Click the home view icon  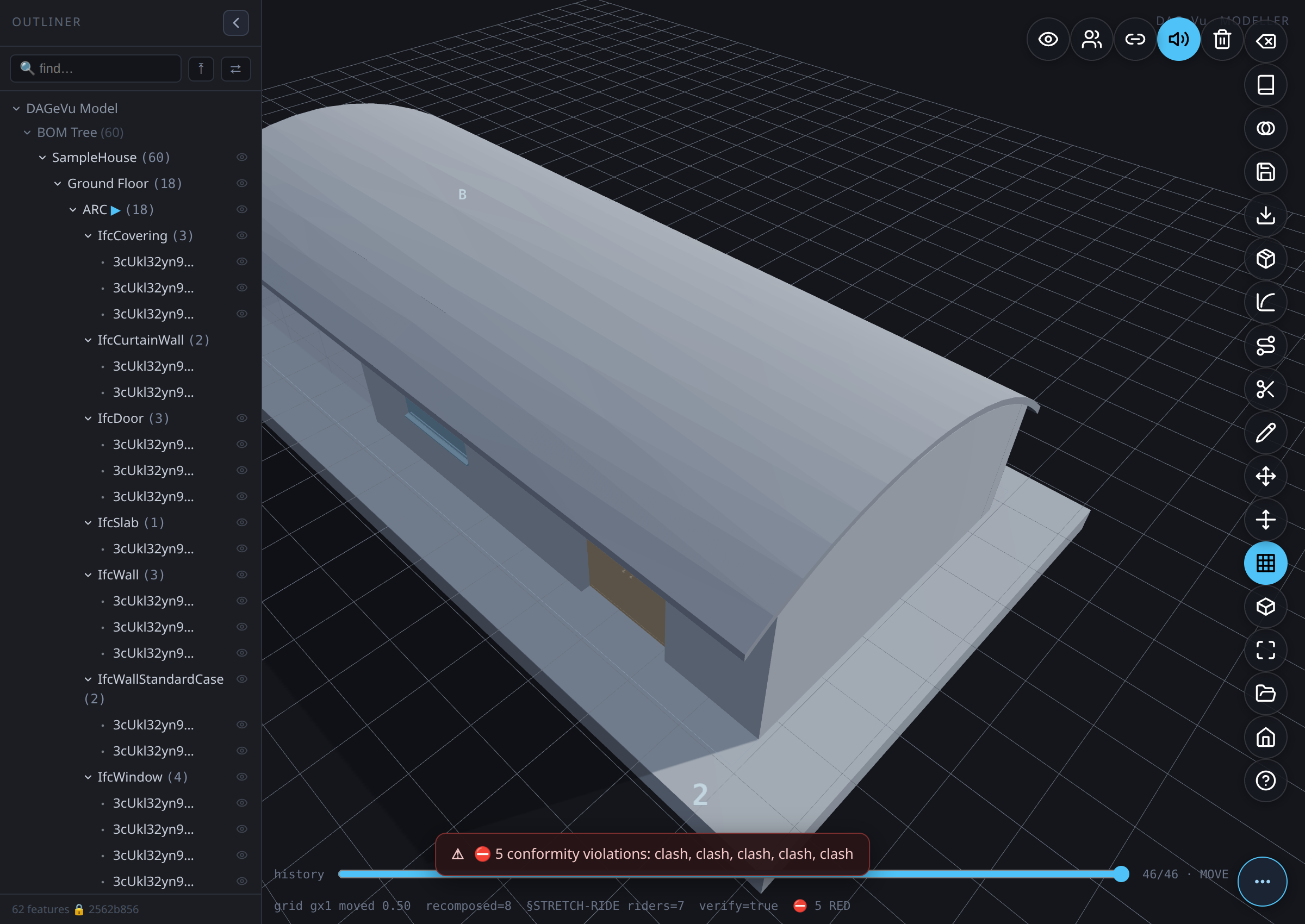point(1265,737)
